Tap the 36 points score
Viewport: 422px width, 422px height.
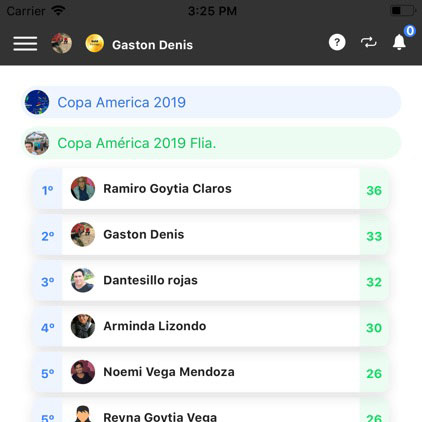(374, 190)
